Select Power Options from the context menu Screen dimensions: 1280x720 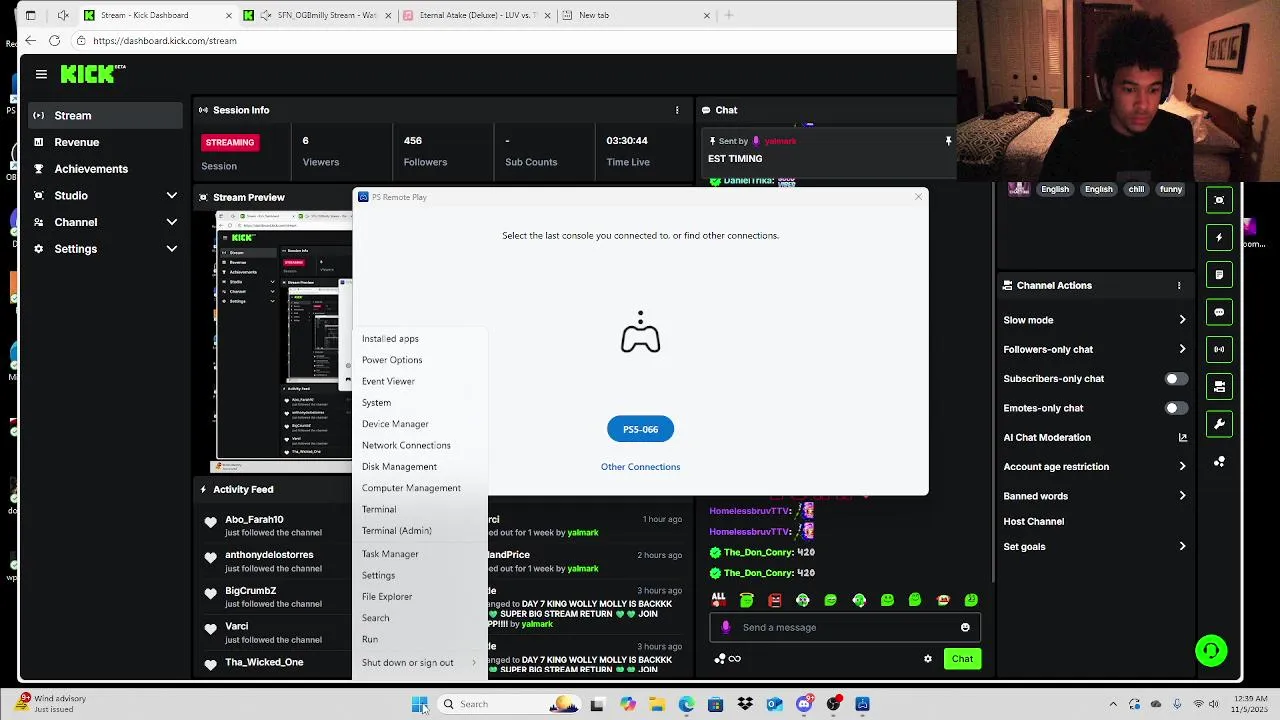419,360
